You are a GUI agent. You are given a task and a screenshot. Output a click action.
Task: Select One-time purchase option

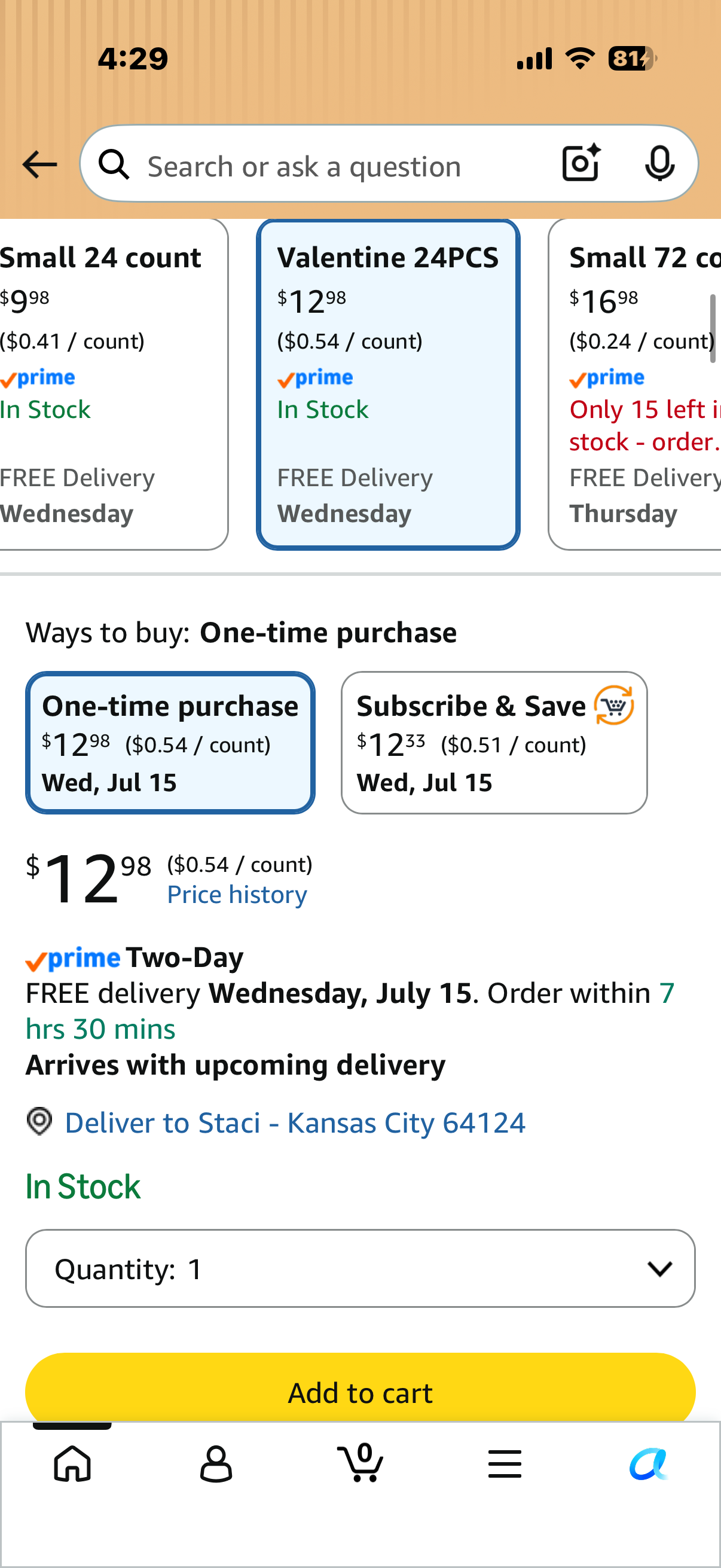(170, 743)
